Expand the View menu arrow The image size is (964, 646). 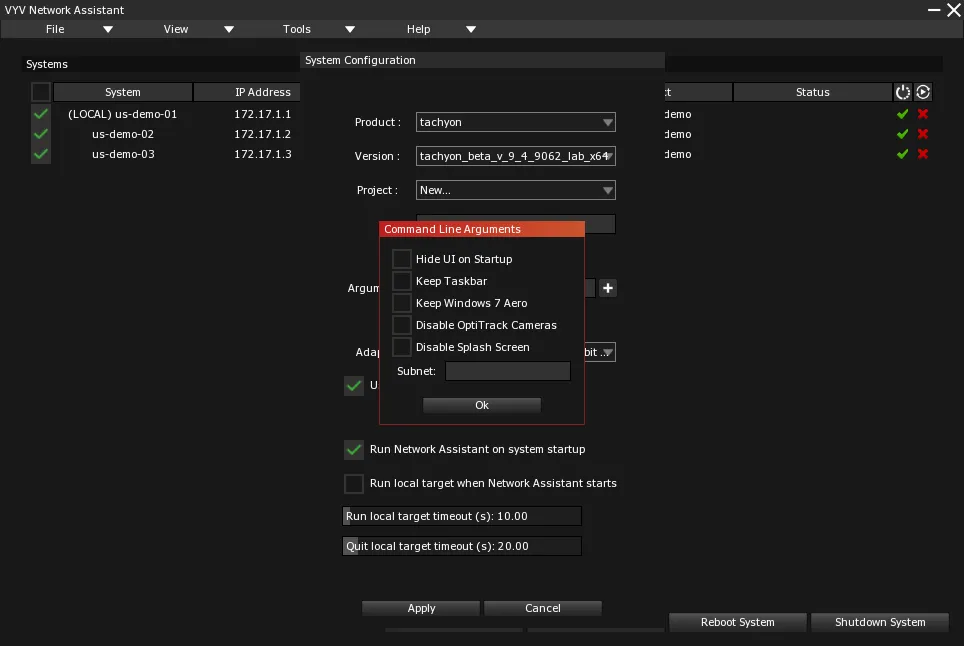coord(229,30)
